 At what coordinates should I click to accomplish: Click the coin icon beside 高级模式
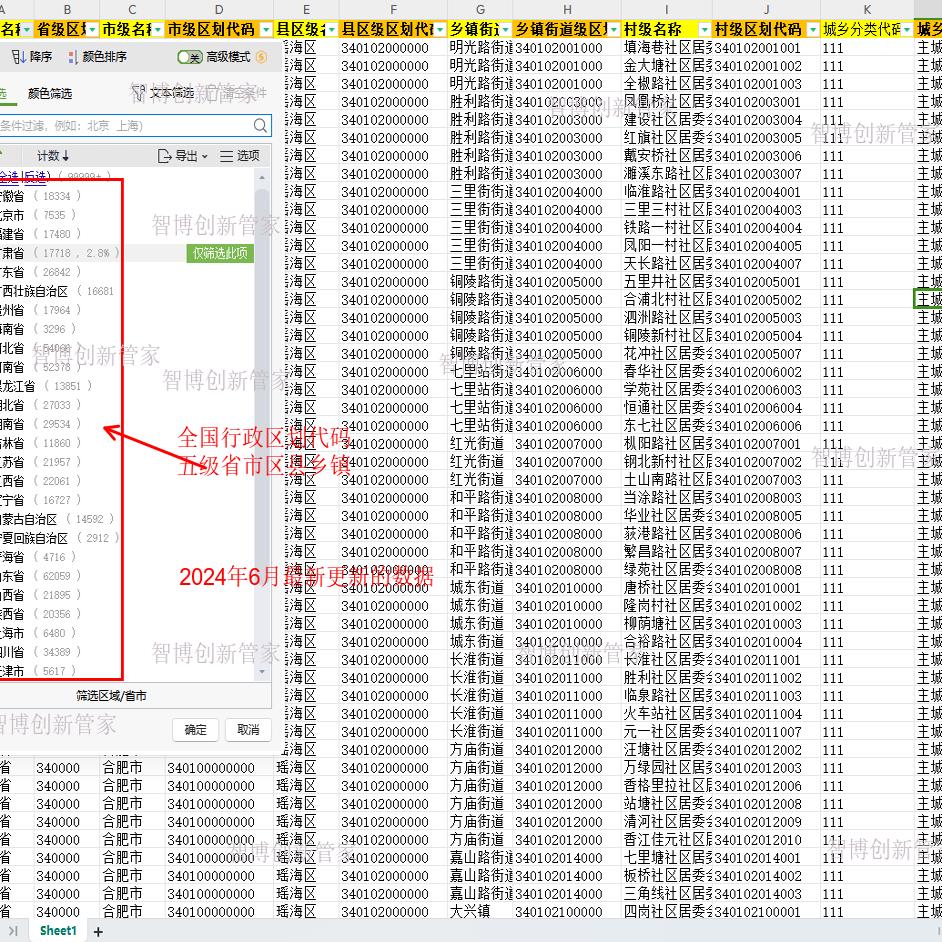pyautogui.click(x=260, y=56)
